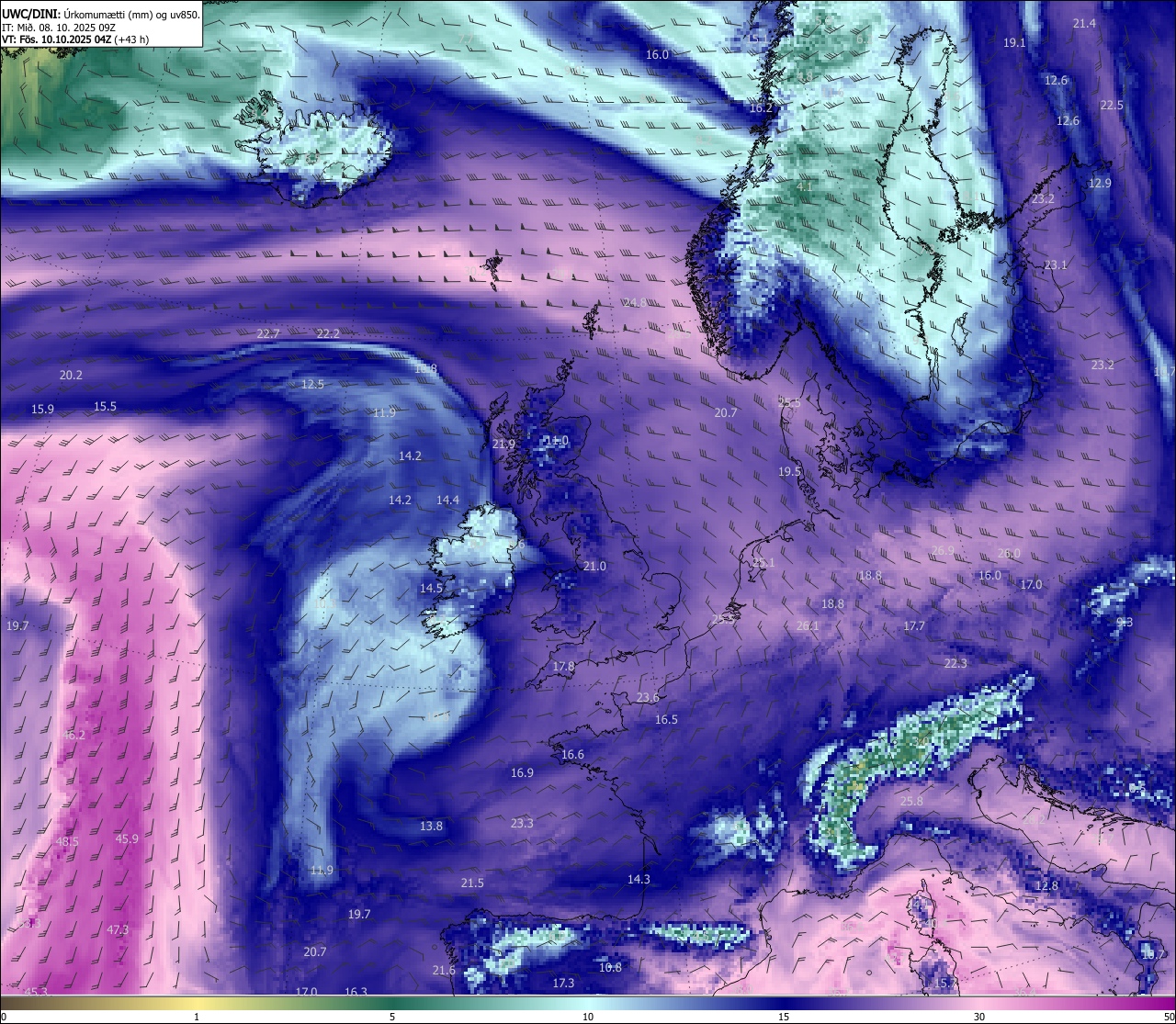Click the map value 22.5

[x=1112, y=105]
